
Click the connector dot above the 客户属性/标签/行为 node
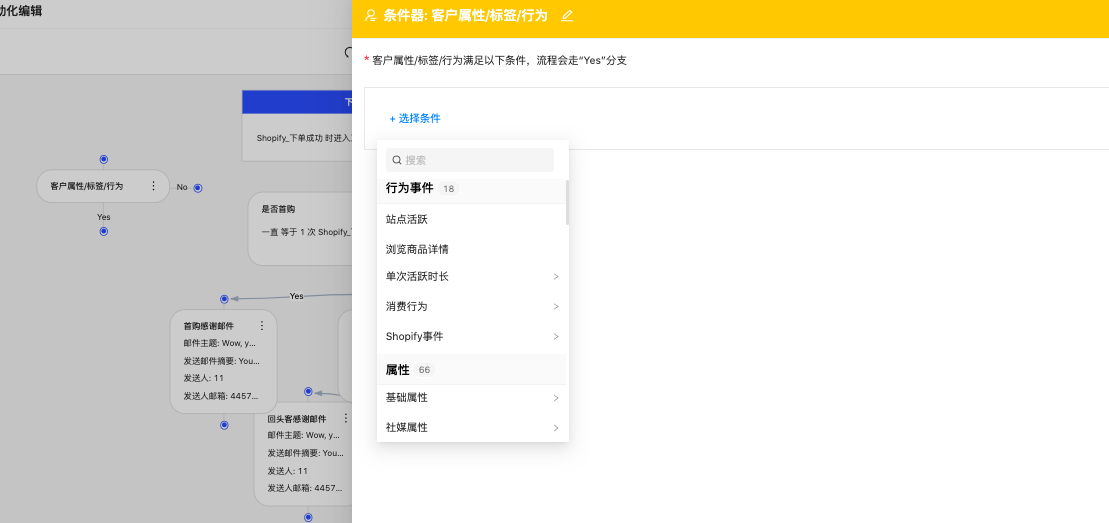click(x=104, y=159)
